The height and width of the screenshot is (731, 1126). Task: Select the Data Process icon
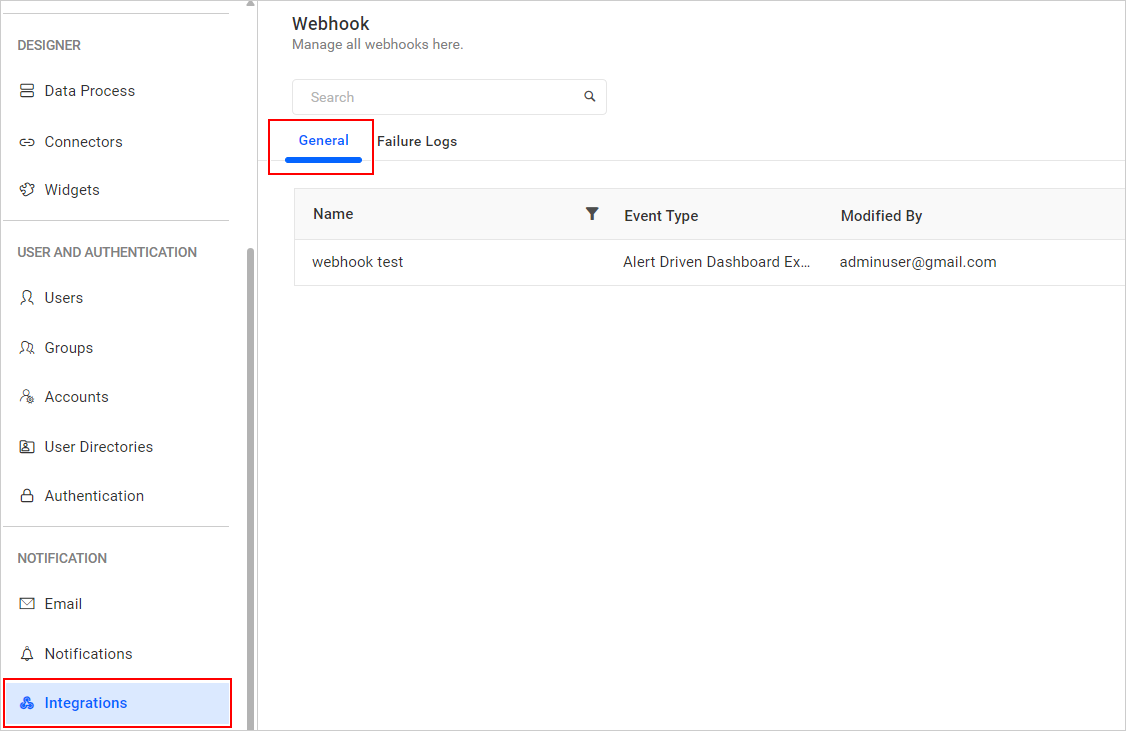pyautogui.click(x=26, y=90)
